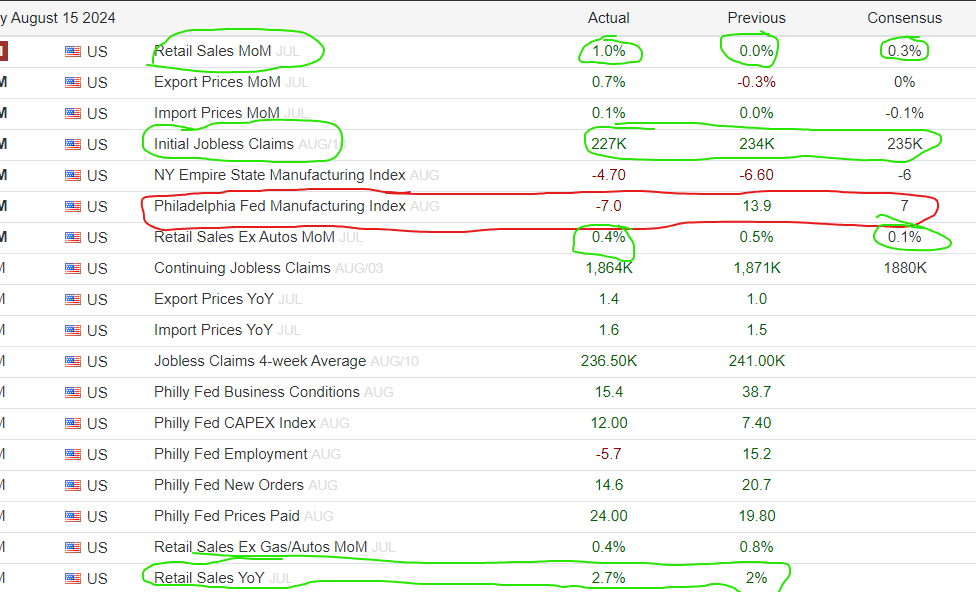976x592 pixels.
Task: Open the Initial Jobless Claims event
Action: click(223, 144)
